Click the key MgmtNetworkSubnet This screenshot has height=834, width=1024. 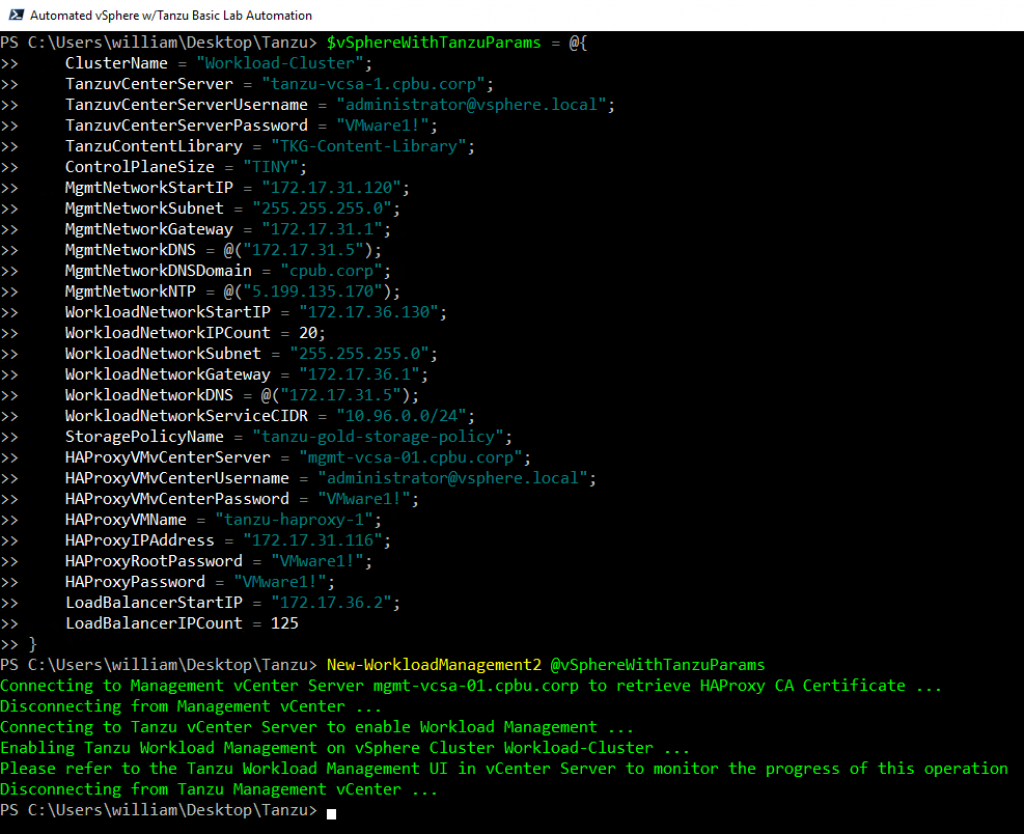[144, 208]
